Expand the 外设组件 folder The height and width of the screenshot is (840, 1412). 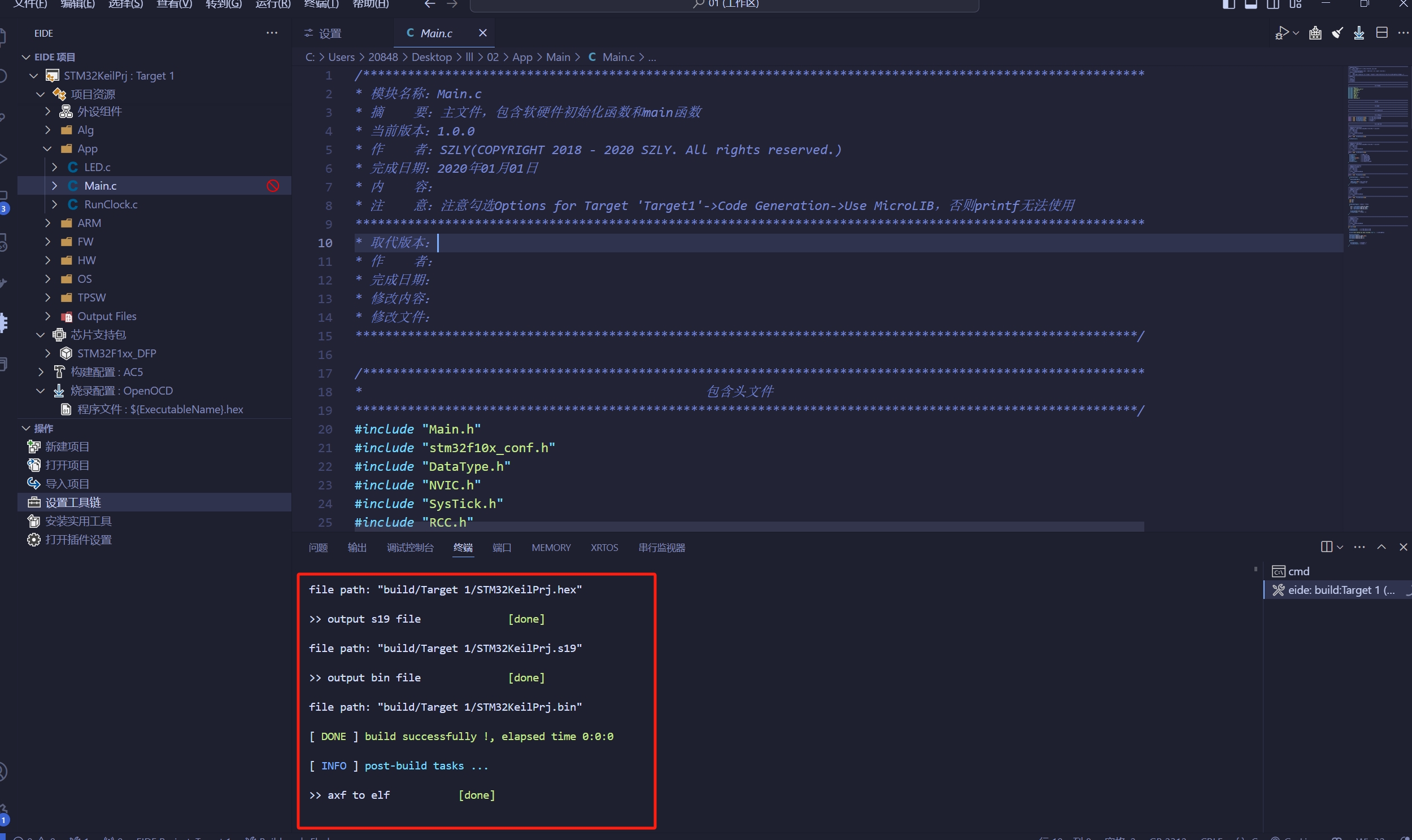click(x=47, y=112)
